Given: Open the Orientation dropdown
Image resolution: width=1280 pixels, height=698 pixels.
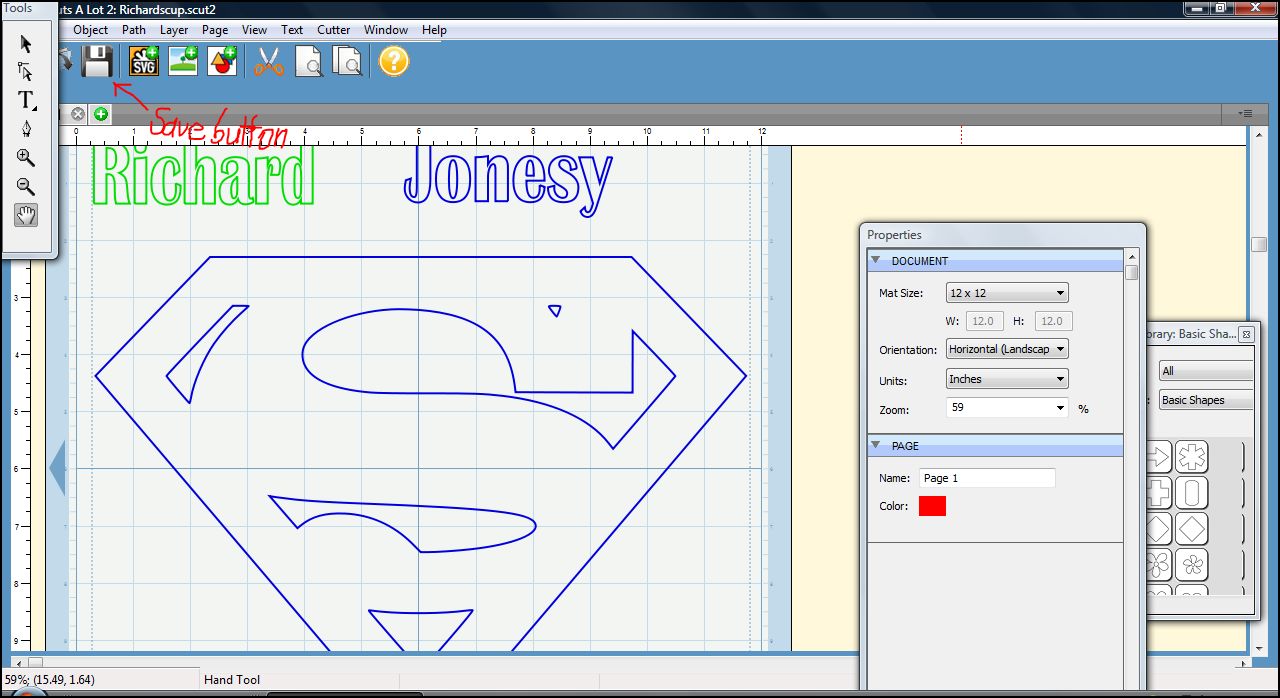Looking at the screenshot, I should point(1007,349).
